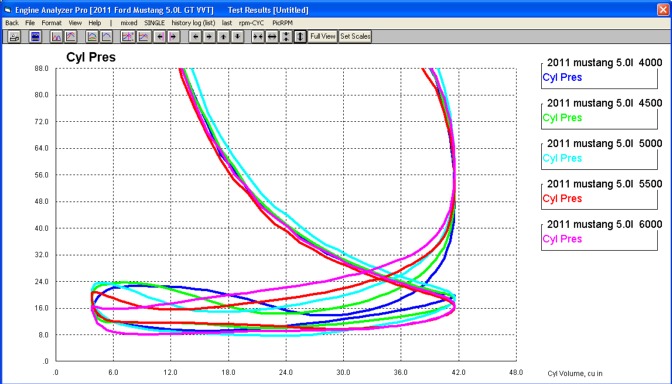
Task: Click the Set Scales button
Action: 355,37
